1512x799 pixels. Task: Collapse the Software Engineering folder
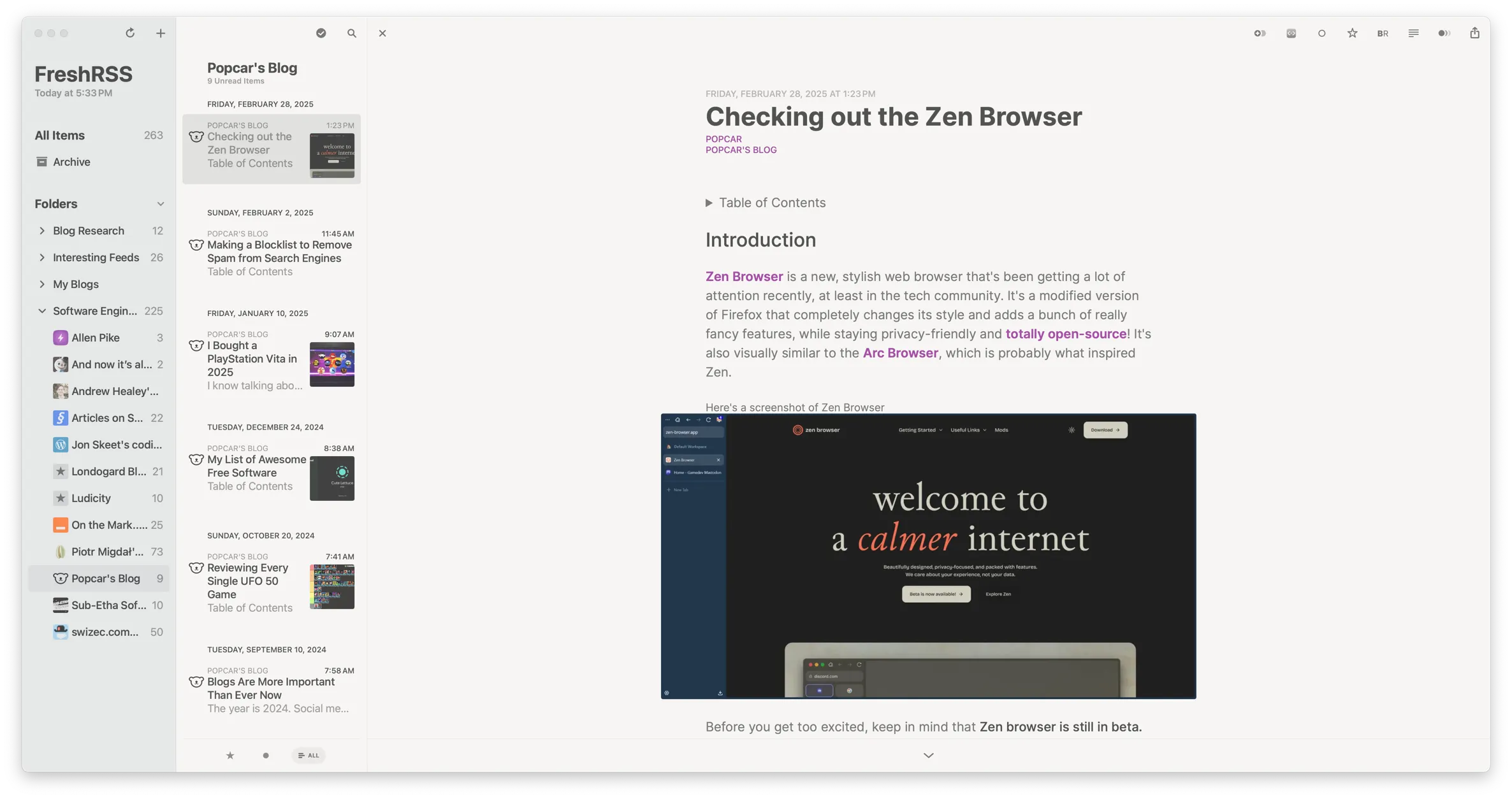(42, 311)
